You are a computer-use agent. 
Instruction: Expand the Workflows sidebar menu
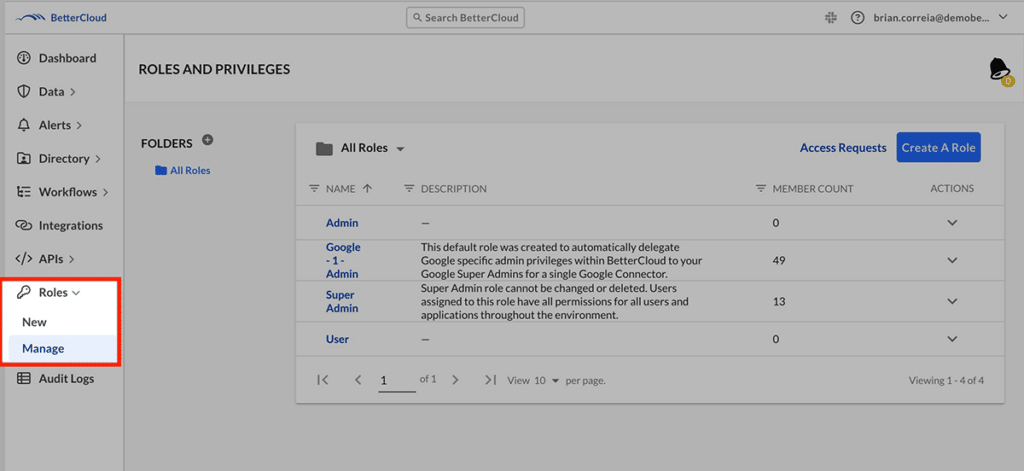click(105, 192)
